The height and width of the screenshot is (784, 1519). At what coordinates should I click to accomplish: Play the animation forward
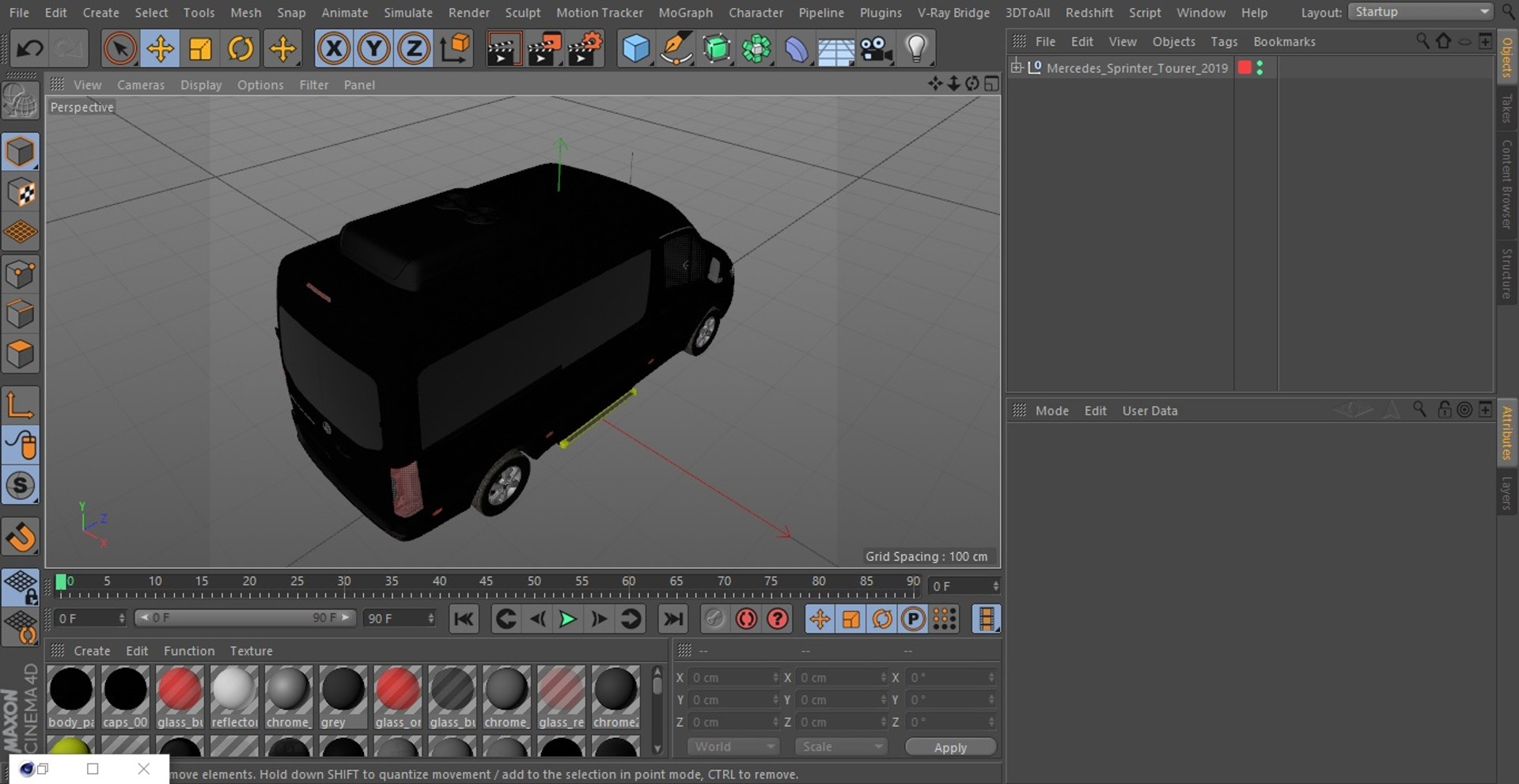pos(567,619)
